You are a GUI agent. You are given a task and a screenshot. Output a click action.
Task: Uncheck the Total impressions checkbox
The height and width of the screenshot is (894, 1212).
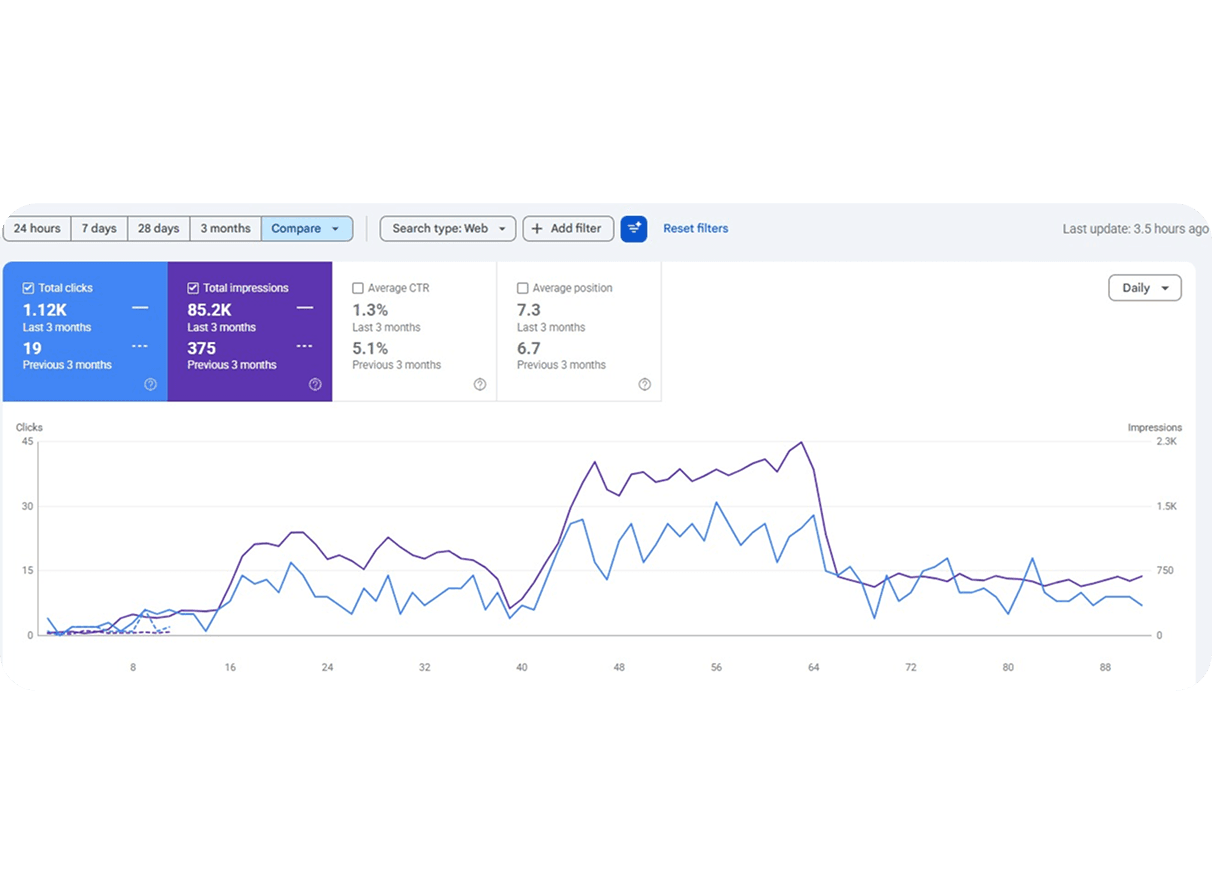coord(193,288)
